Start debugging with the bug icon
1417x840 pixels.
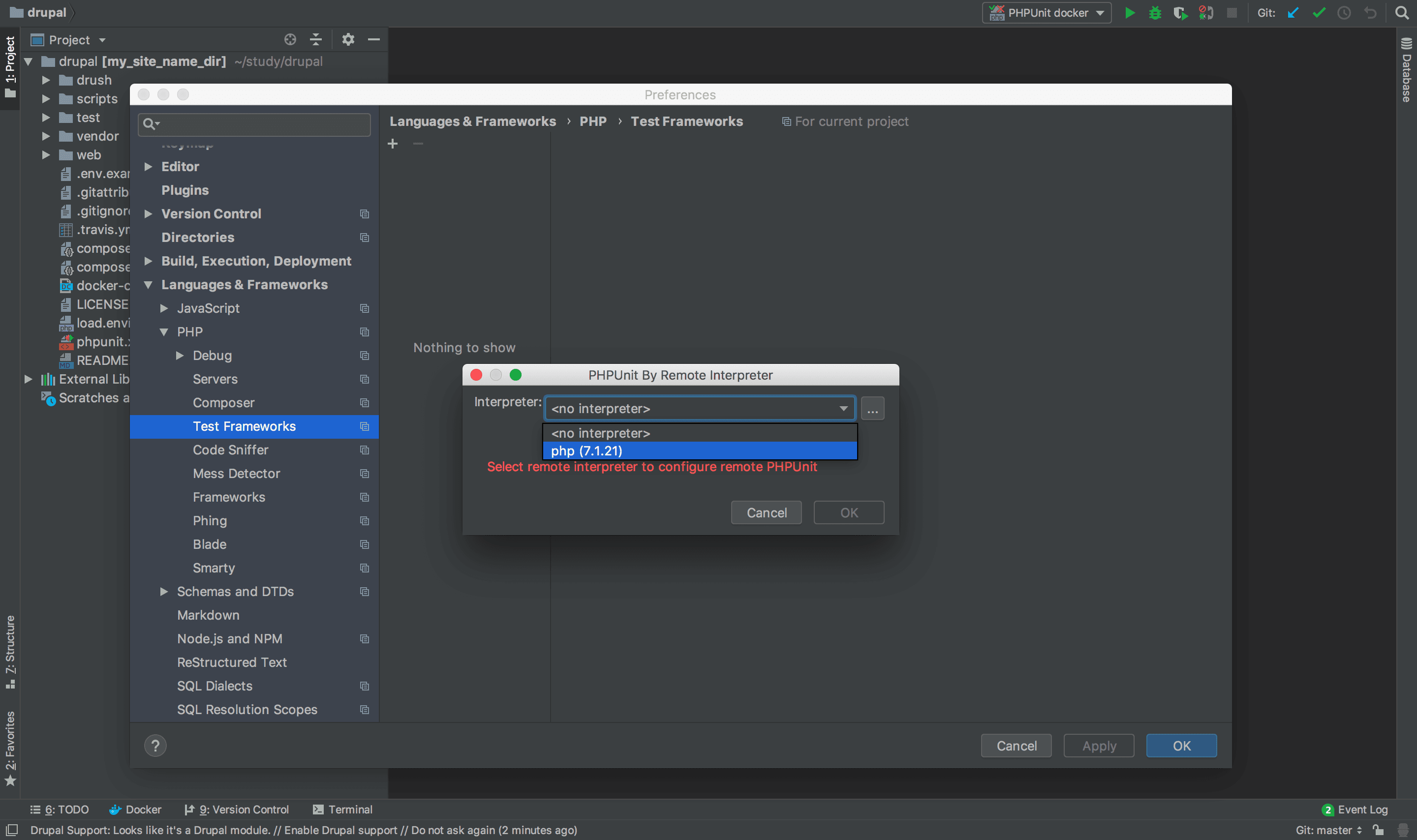point(1155,12)
